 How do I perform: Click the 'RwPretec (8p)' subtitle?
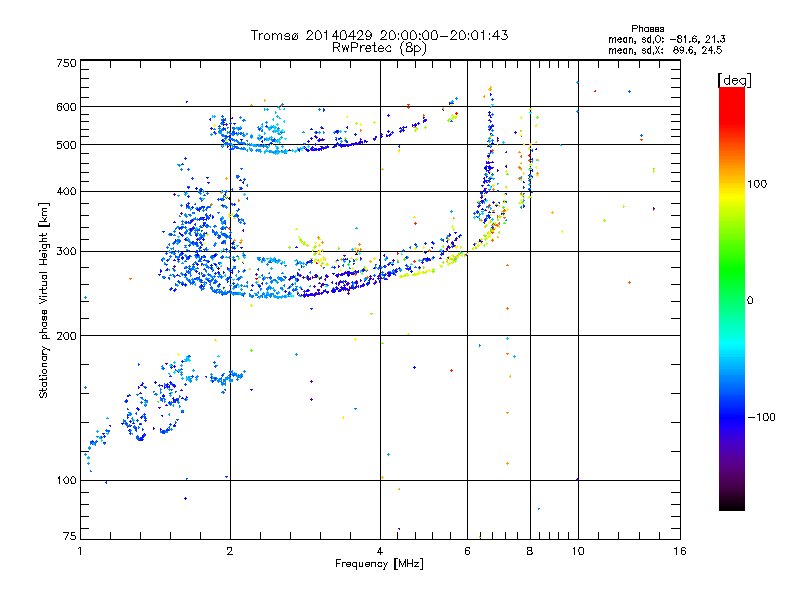pos(379,48)
